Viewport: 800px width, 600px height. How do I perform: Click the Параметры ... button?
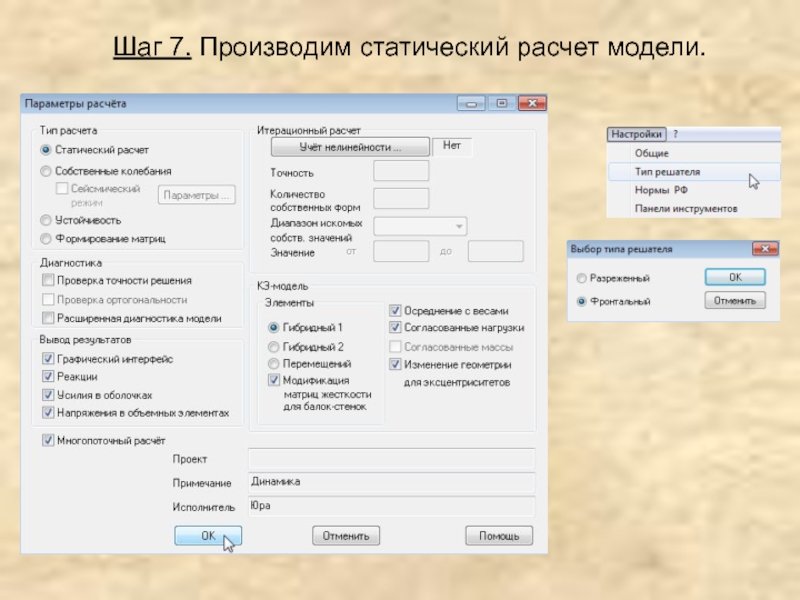coord(196,195)
